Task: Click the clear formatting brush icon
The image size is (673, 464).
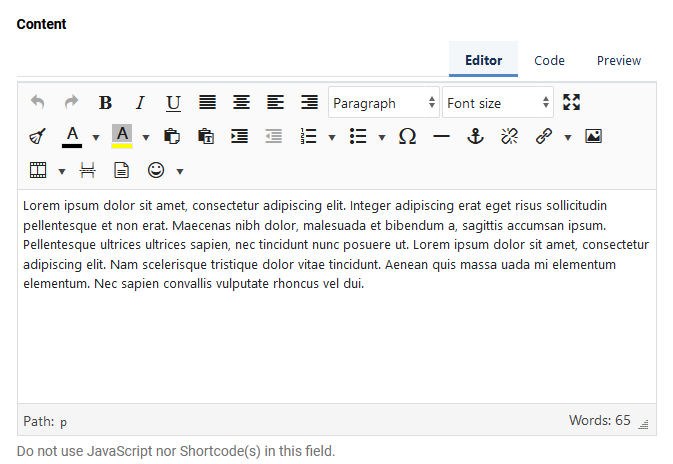Action: click(37, 136)
